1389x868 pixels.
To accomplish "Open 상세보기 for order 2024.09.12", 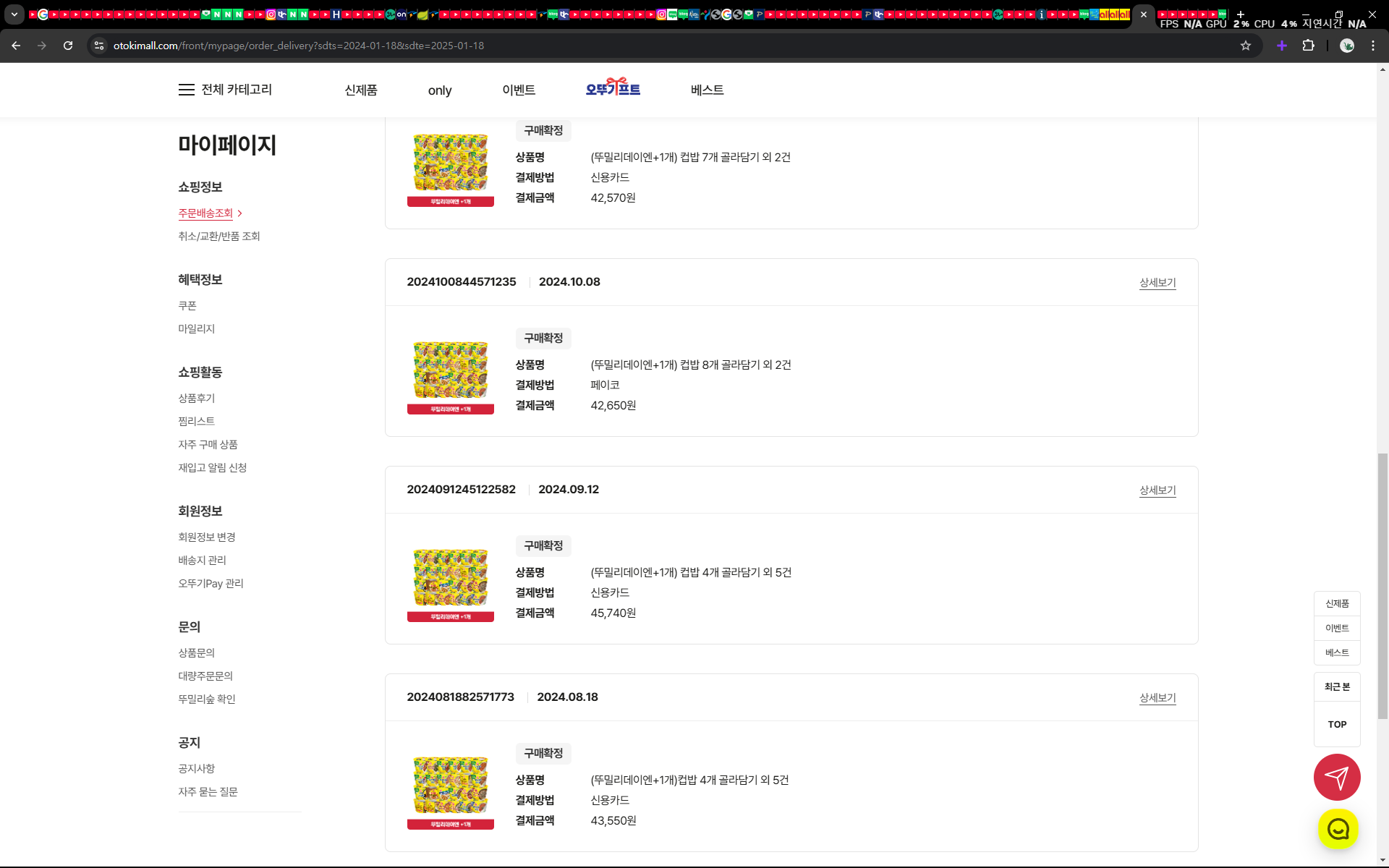I will tap(1157, 490).
